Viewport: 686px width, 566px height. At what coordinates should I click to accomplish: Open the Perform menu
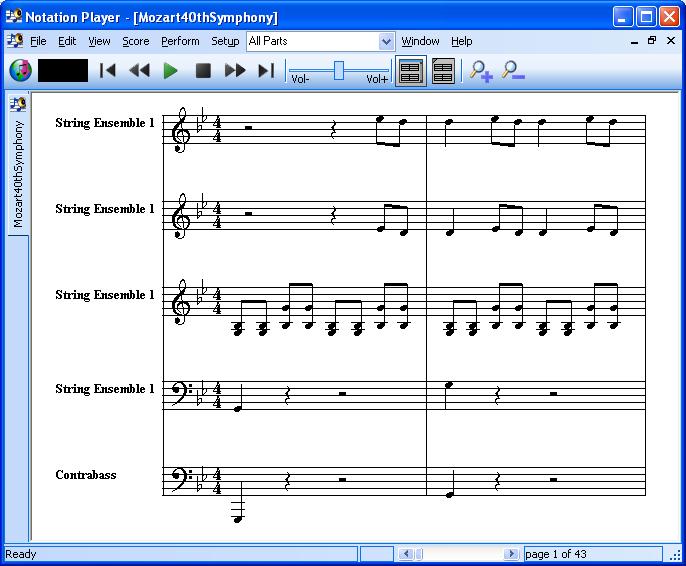point(180,41)
